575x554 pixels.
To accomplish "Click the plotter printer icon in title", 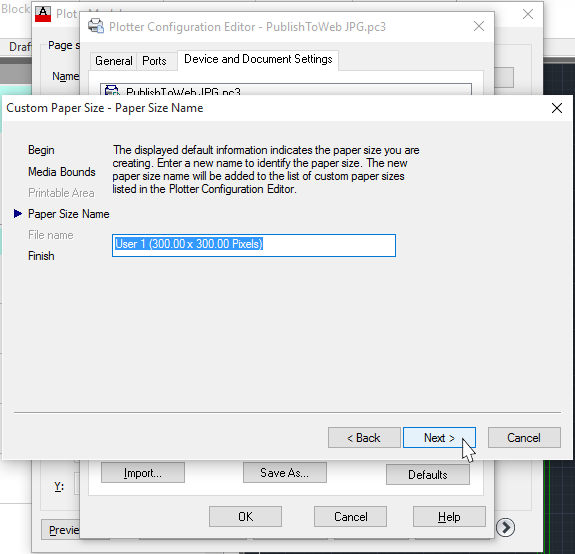I will pos(96,26).
